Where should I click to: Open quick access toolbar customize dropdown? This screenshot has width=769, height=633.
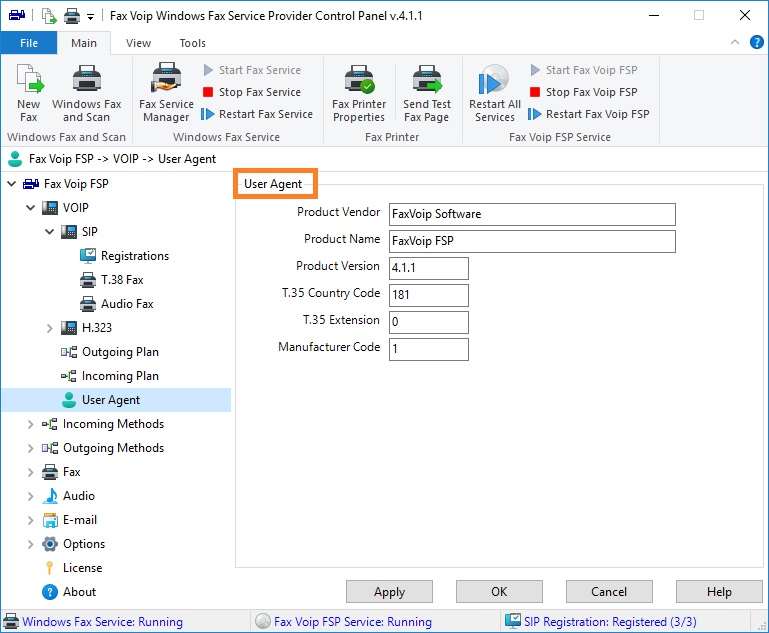[x=90, y=17]
